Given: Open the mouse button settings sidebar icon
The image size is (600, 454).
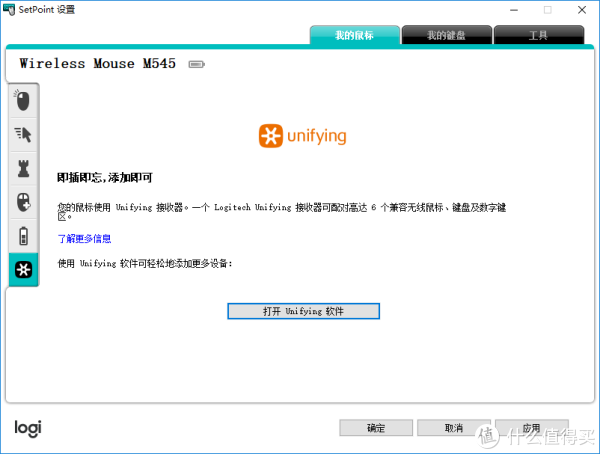Looking at the screenshot, I should click(x=23, y=101).
